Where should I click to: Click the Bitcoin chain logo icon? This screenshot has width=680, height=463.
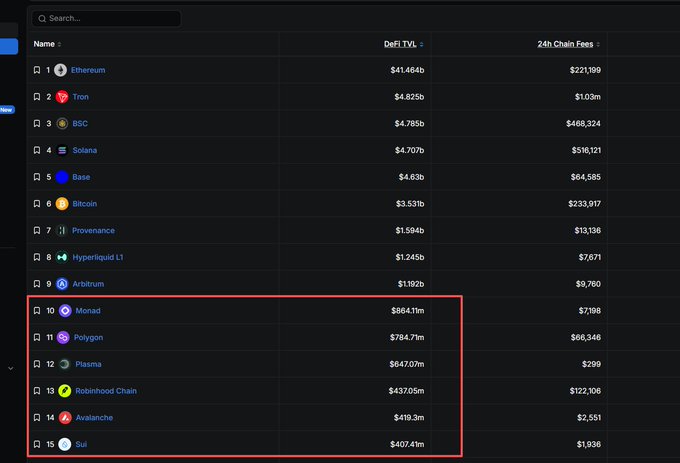point(62,204)
